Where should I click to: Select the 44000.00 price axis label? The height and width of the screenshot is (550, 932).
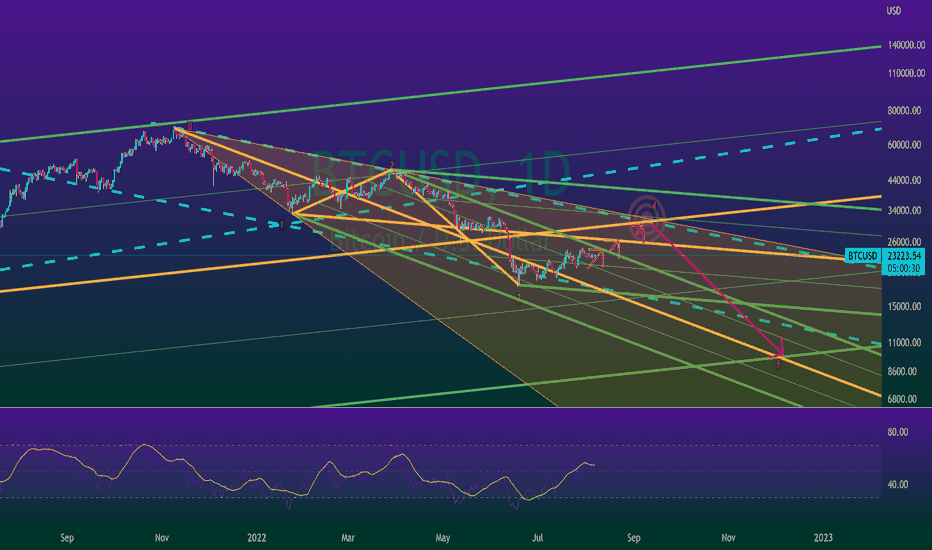click(x=904, y=180)
